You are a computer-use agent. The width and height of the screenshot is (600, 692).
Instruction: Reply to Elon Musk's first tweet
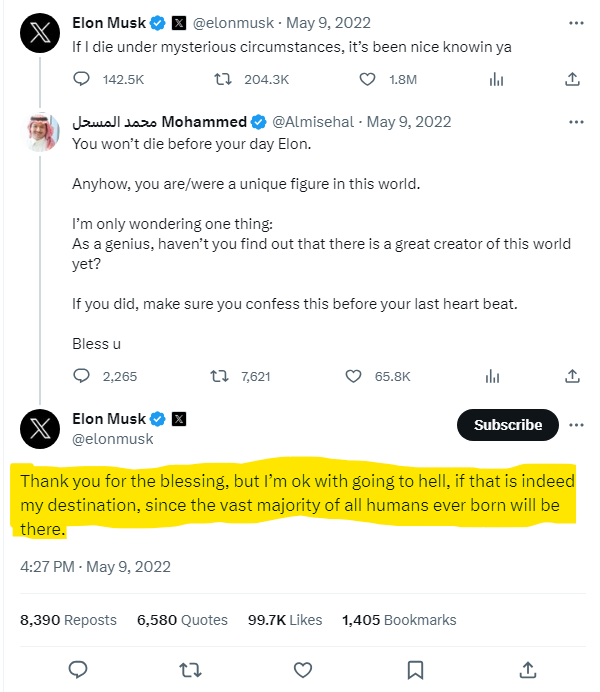(82, 79)
